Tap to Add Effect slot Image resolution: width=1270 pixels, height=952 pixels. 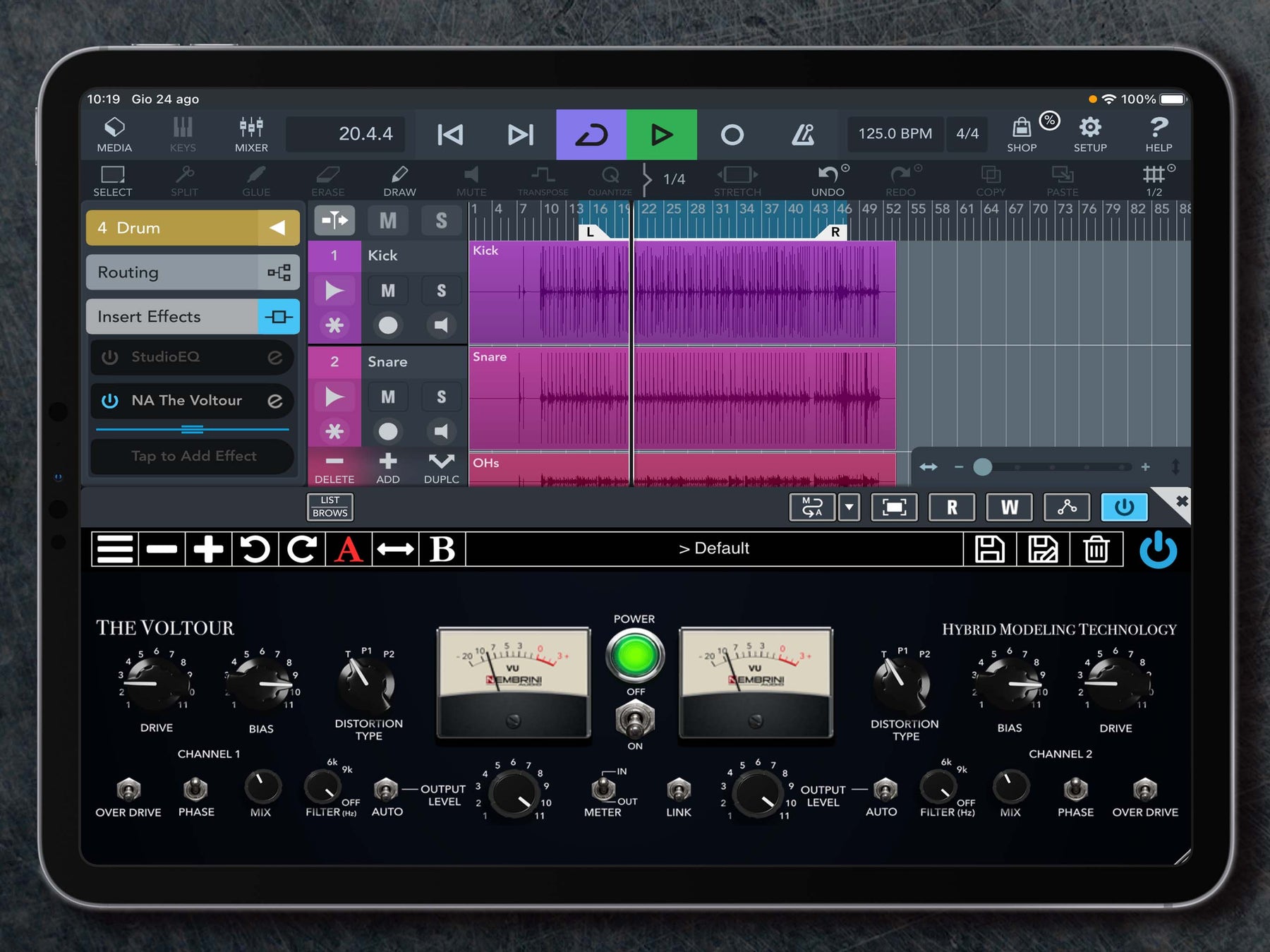193,456
